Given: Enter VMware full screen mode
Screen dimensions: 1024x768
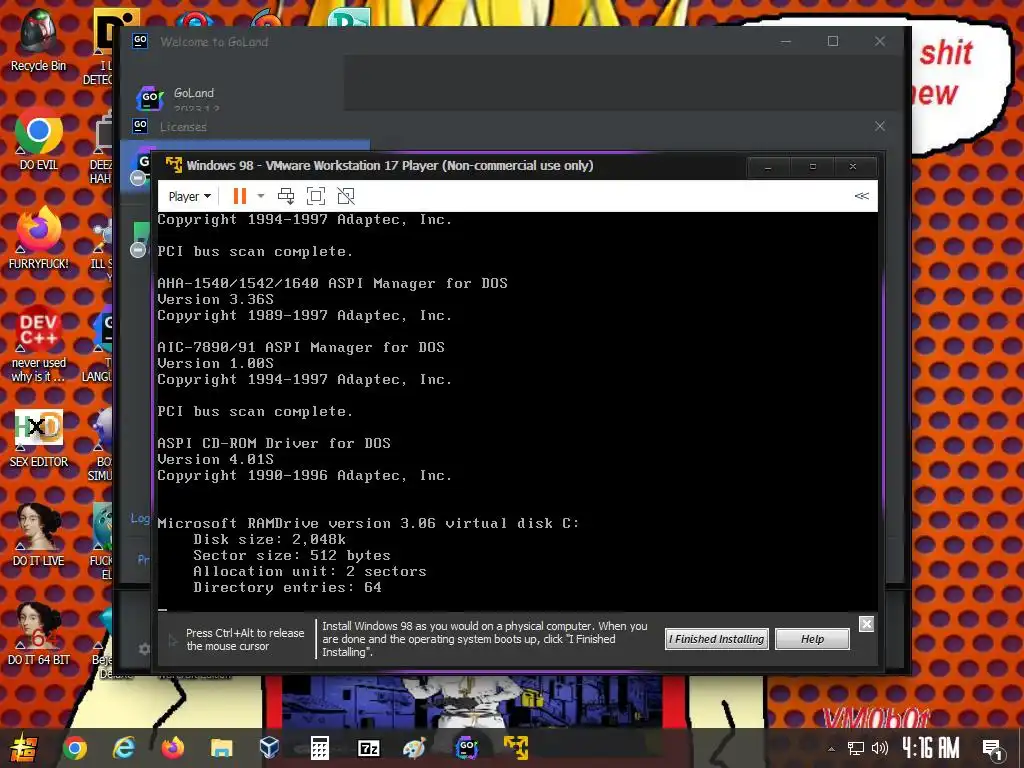Looking at the screenshot, I should (x=316, y=196).
